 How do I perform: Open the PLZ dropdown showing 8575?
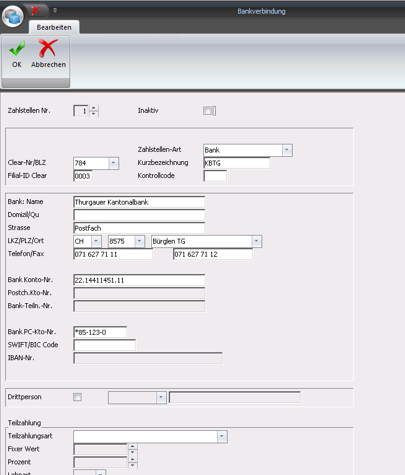point(139,241)
